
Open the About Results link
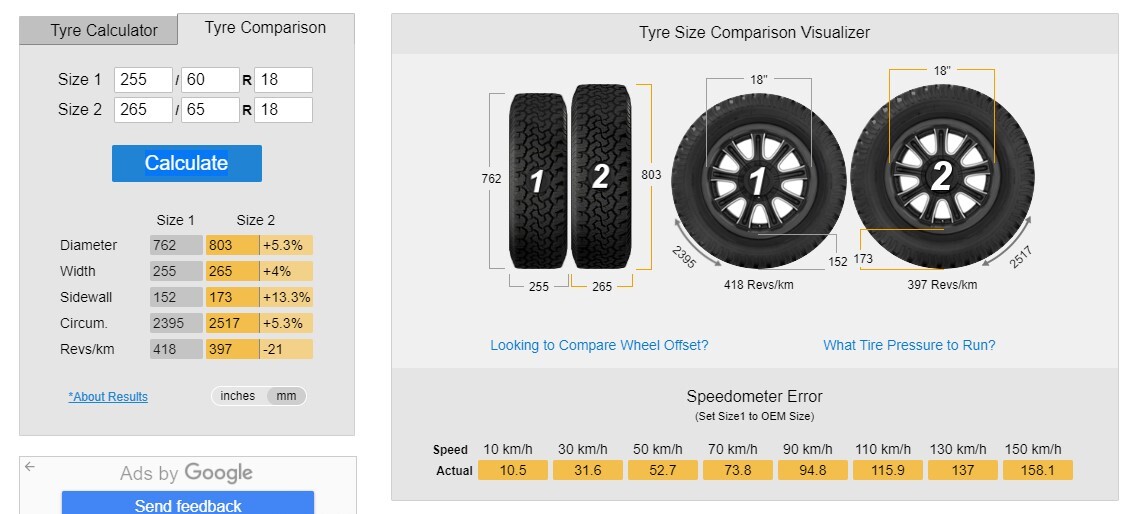click(108, 397)
